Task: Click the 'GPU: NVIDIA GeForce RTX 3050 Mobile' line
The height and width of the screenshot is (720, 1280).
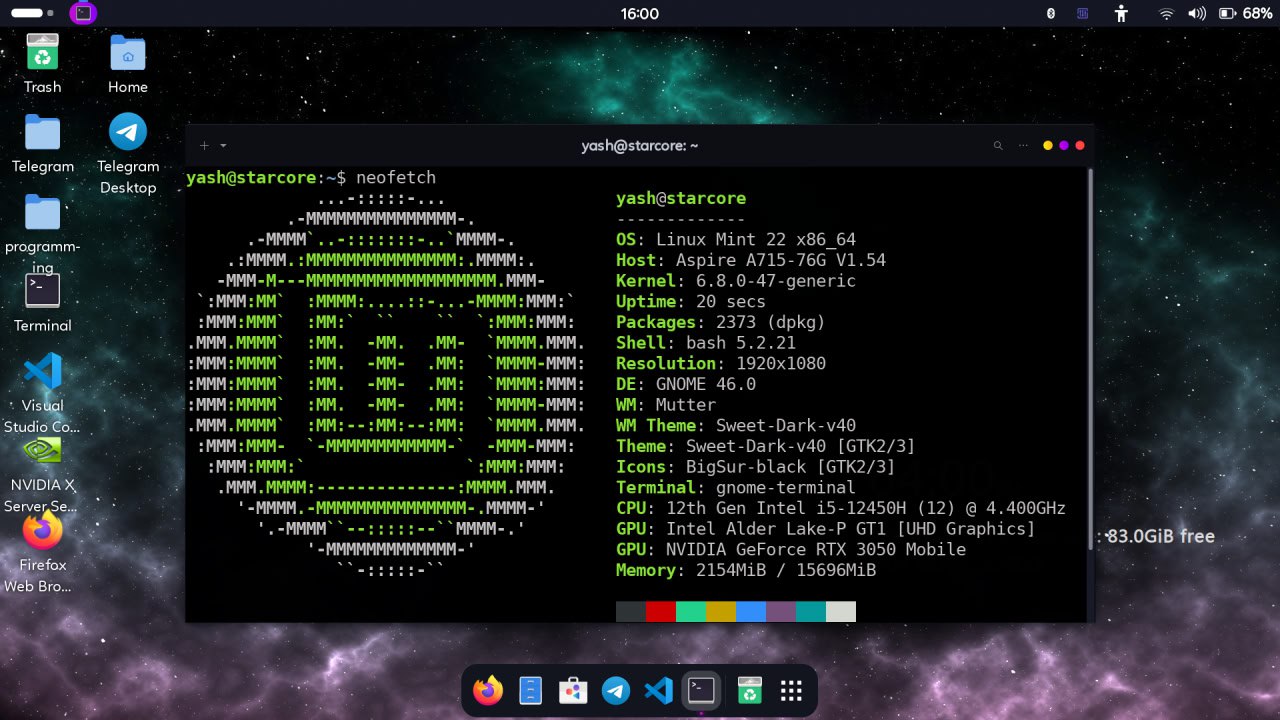Action: tap(791, 550)
